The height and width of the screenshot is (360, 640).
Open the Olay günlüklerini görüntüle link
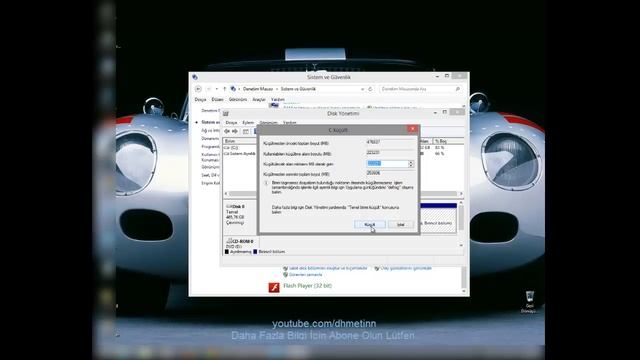point(406,268)
